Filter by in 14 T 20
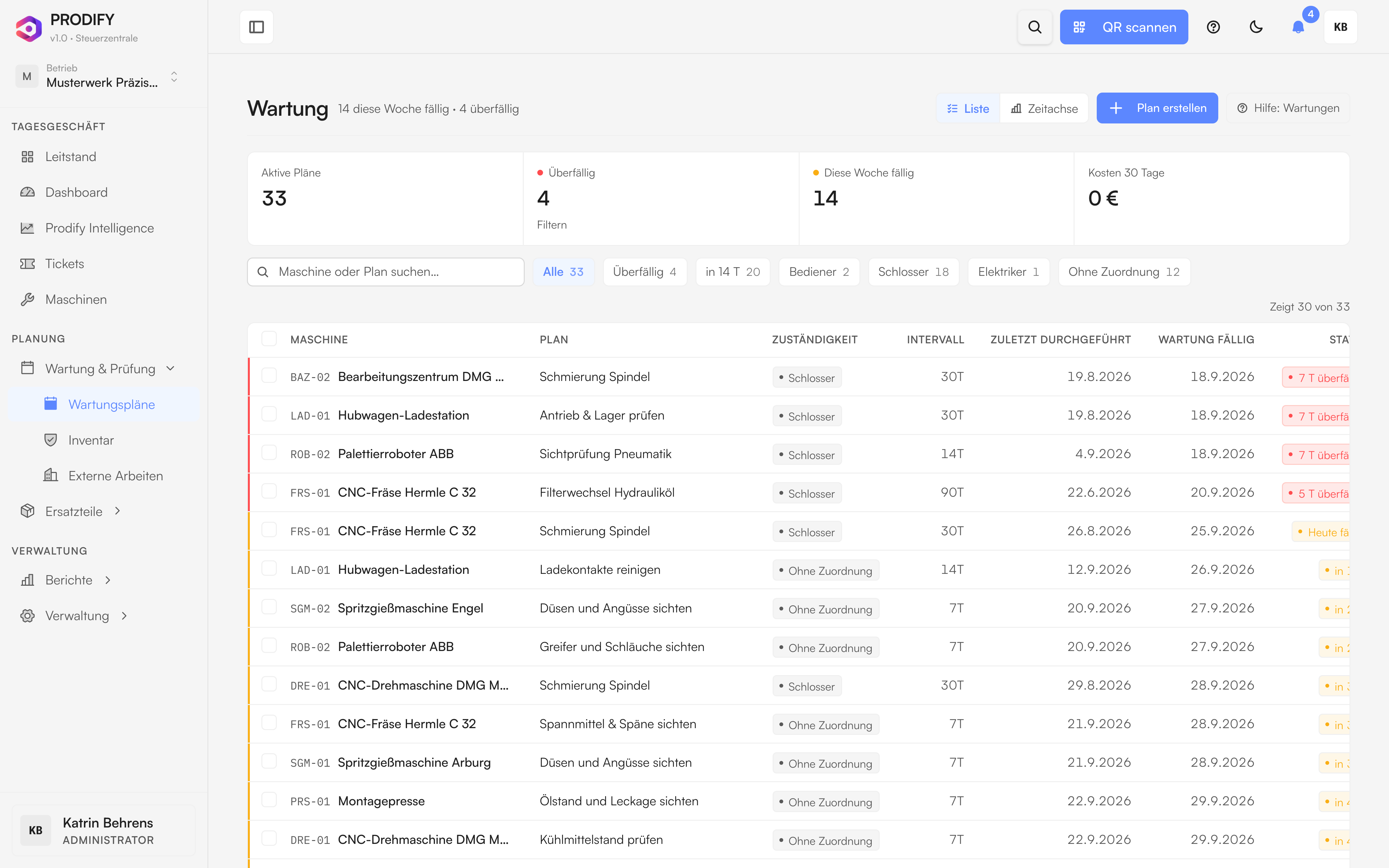 pos(732,272)
